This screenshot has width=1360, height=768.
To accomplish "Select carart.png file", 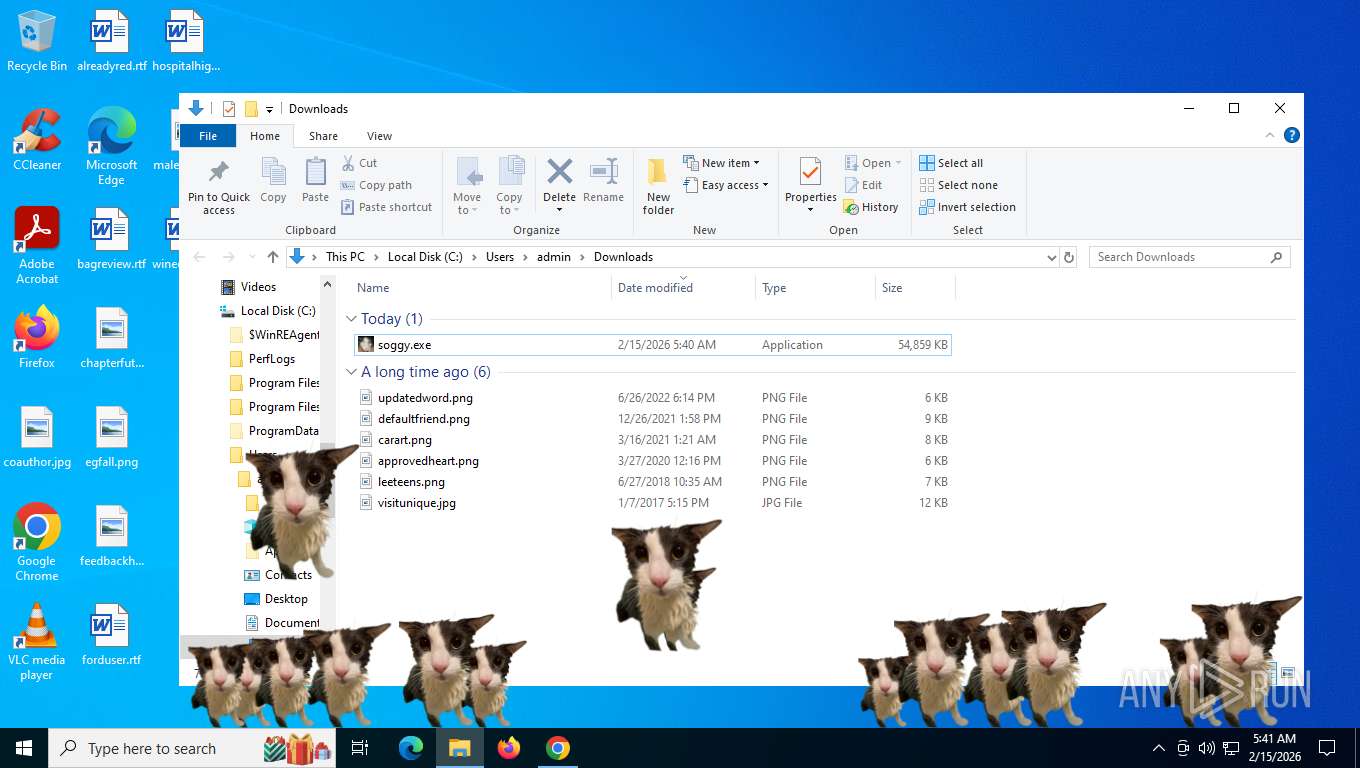I will click(x=653, y=440).
